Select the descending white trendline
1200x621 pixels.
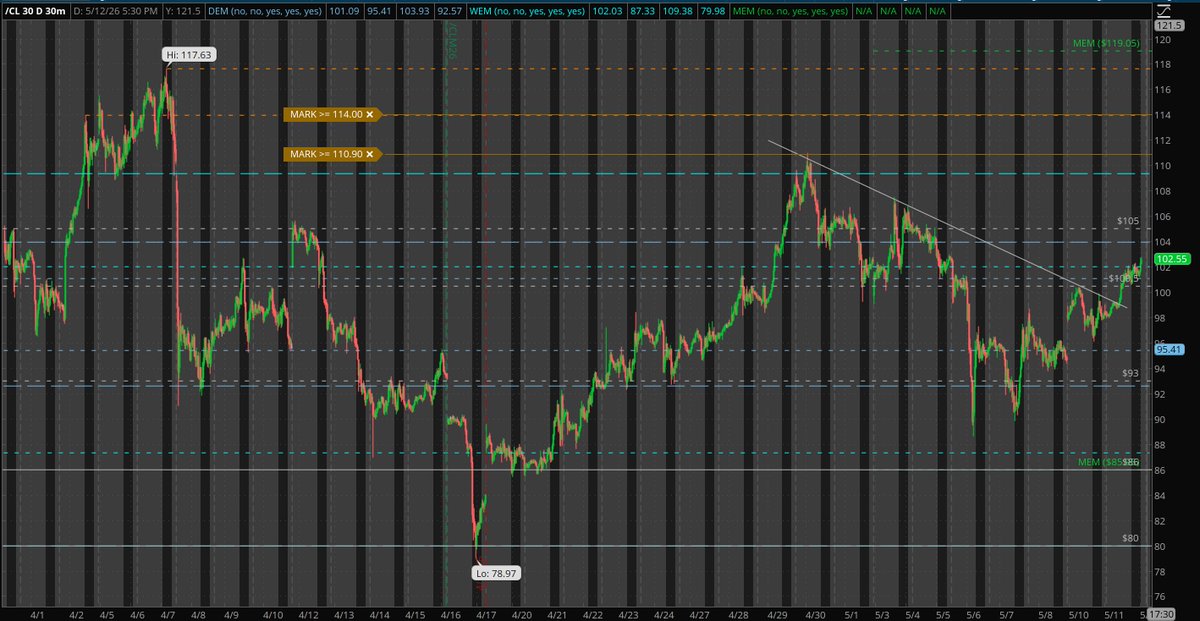coord(948,223)
